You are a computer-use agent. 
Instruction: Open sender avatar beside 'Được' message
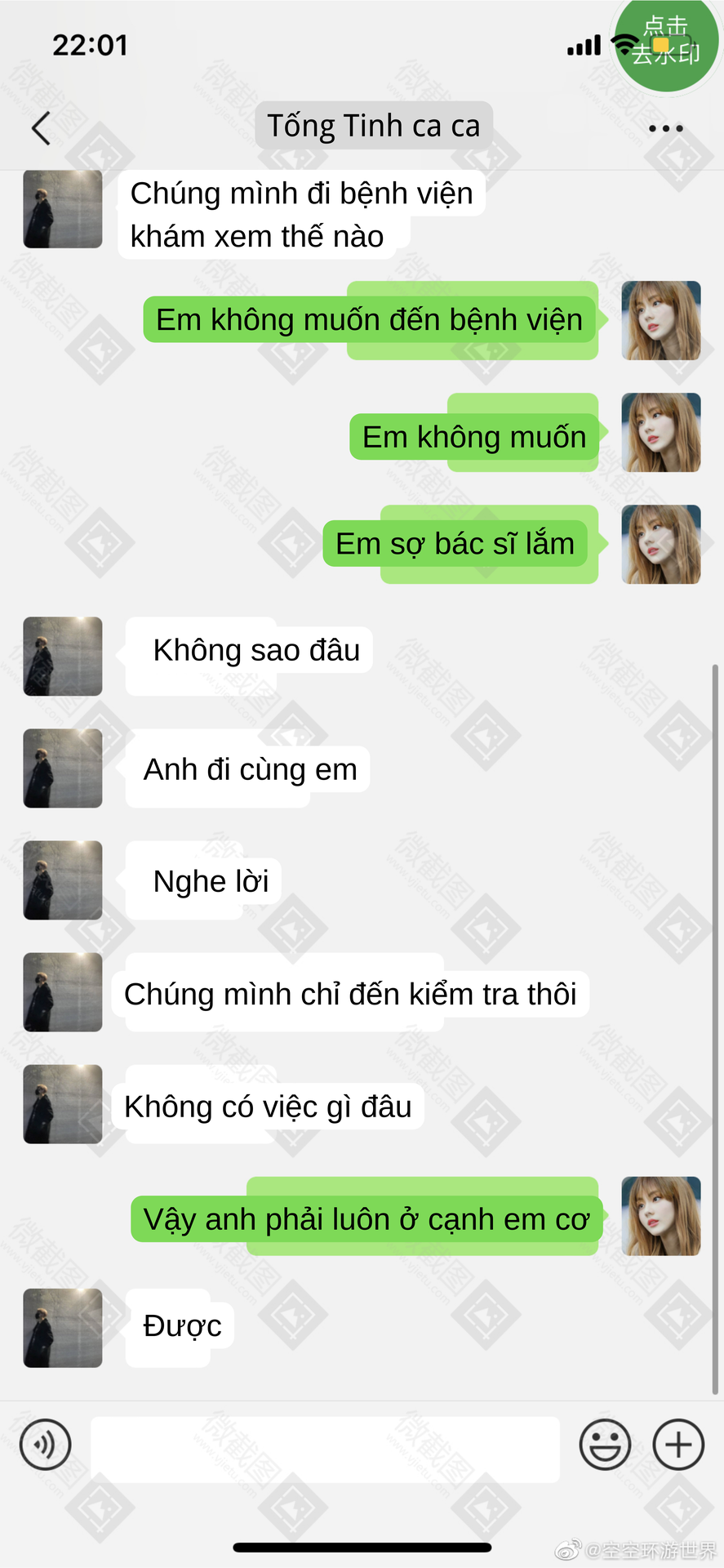(63, 1328)
